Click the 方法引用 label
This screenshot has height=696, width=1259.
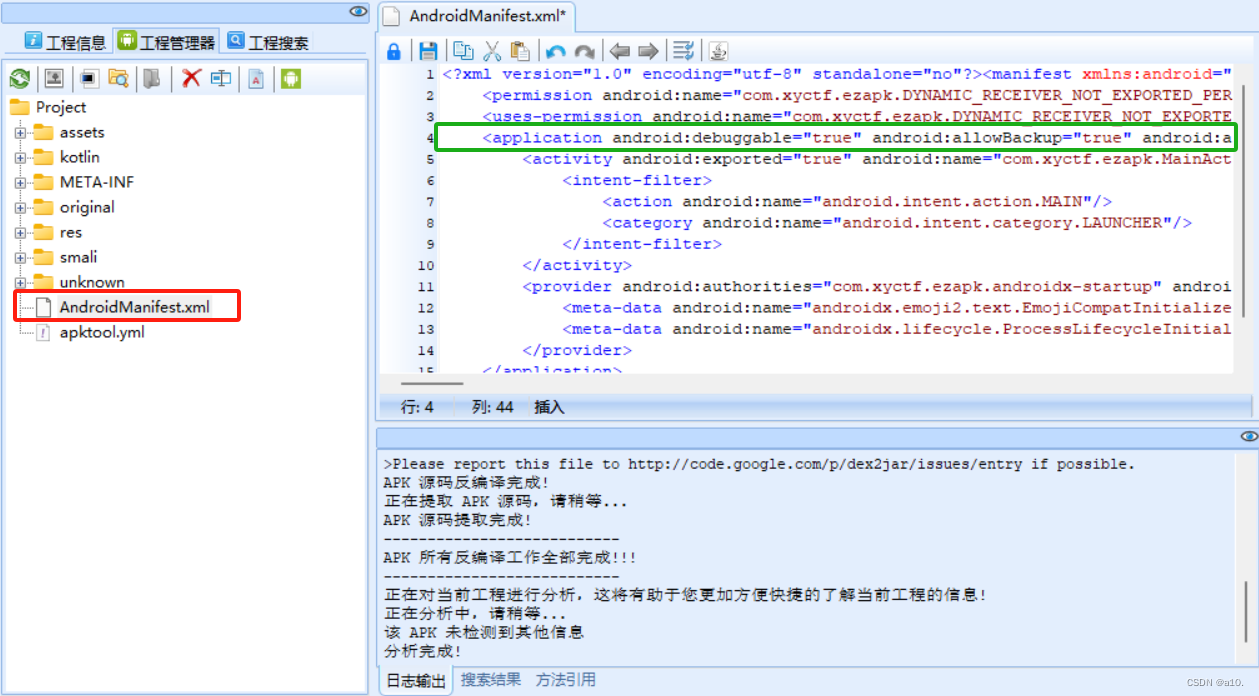coord(566,679)
